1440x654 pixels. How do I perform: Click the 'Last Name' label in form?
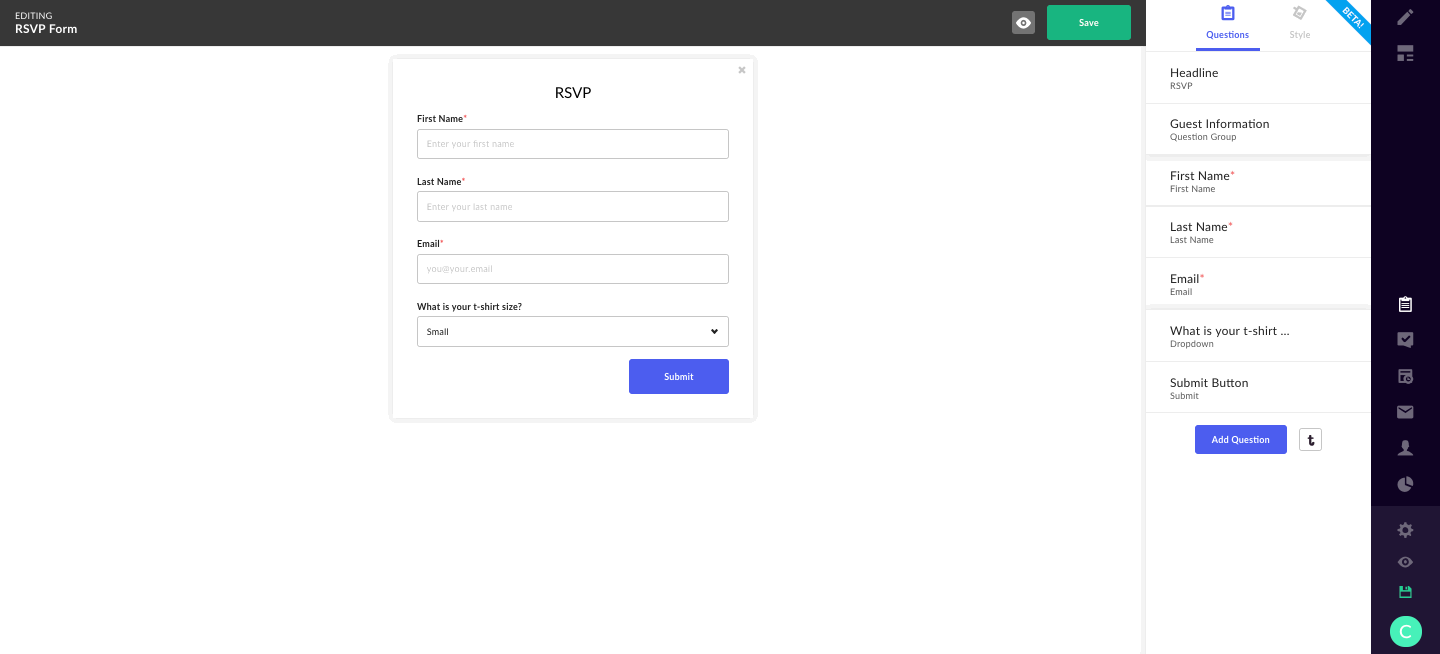tap(440, 182)
